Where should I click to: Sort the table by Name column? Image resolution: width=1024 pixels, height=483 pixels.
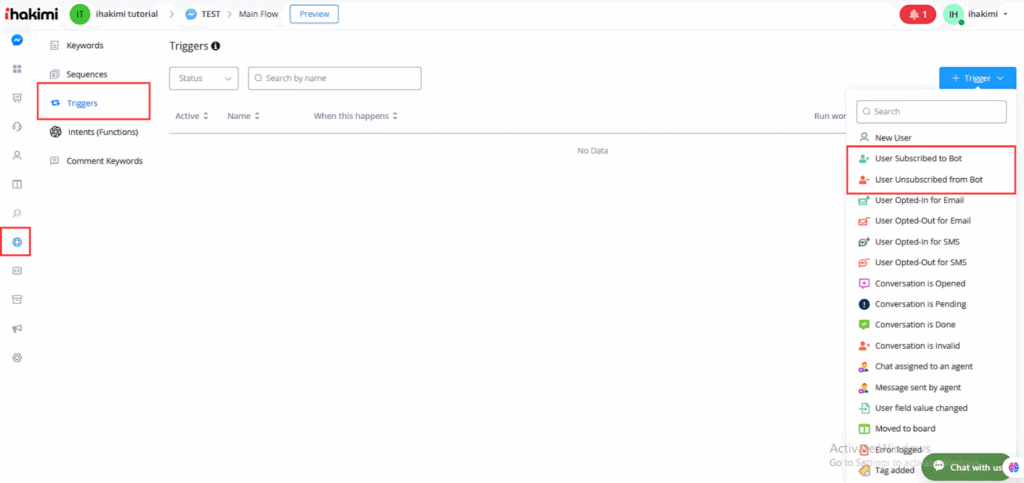pyautogui.click(x=243, y=116)
